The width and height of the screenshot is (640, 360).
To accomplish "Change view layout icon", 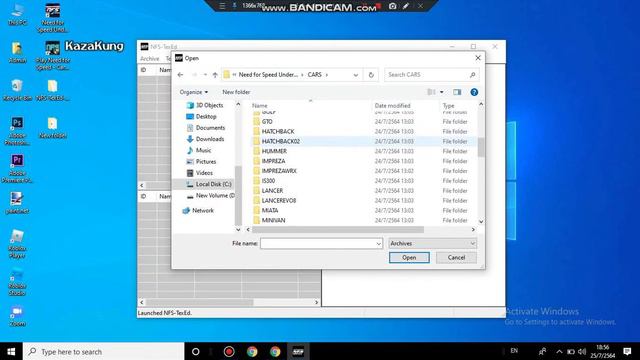I will point(431,92).
